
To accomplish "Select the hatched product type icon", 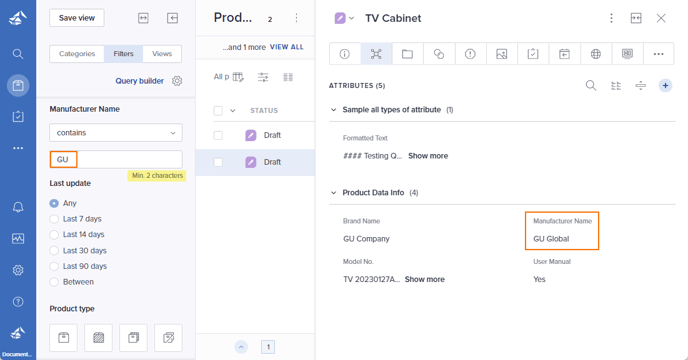I will (x=99, y=338).
